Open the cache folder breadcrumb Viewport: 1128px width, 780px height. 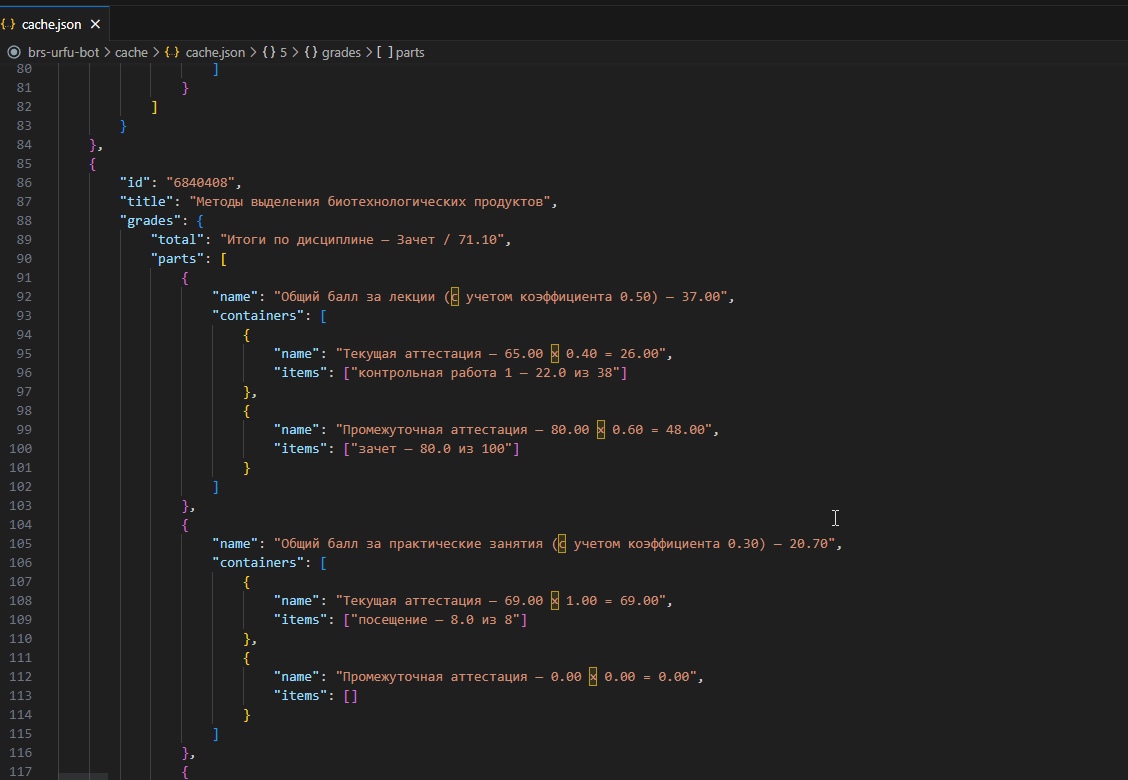pos(131,53)
